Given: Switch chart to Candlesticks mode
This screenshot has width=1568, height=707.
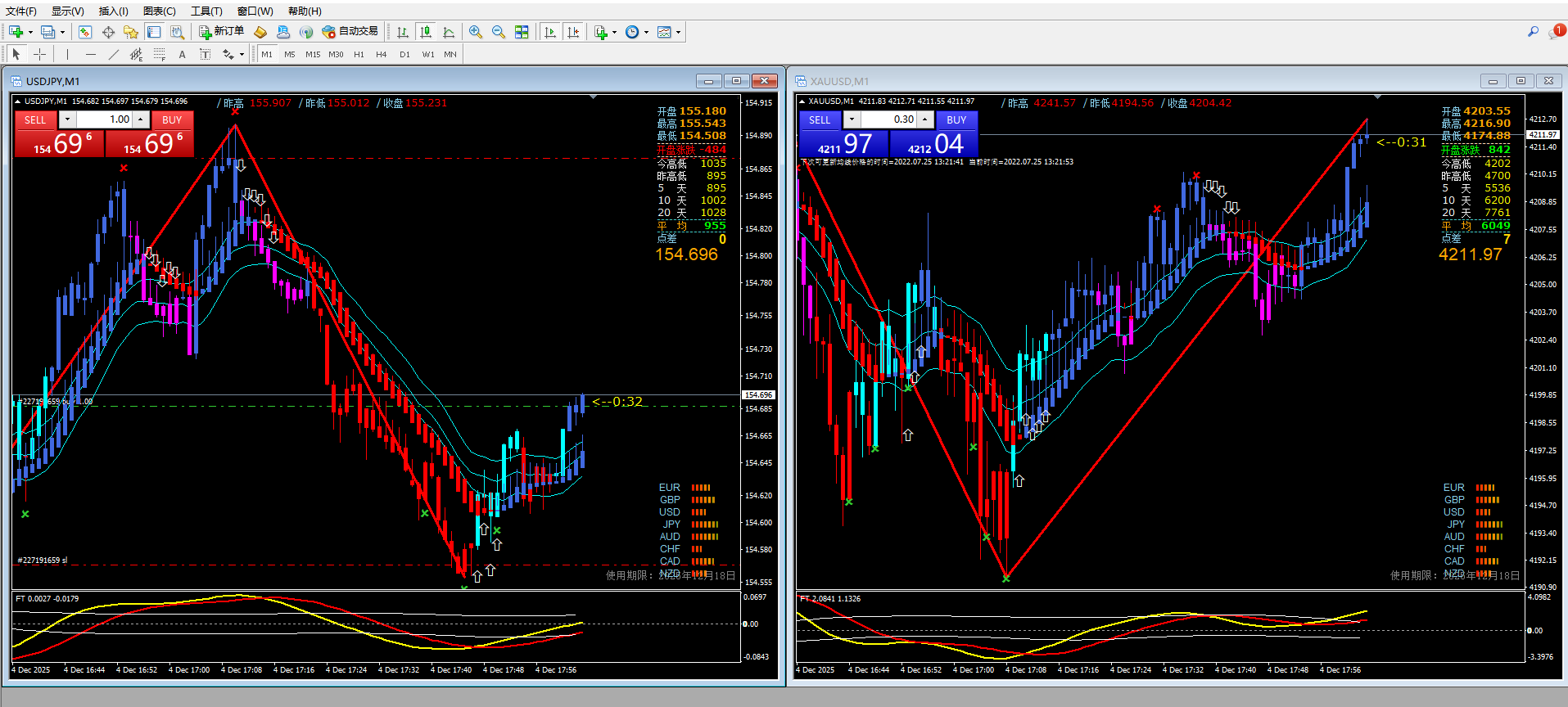Looking at the screenshot, I should (426, 32).
